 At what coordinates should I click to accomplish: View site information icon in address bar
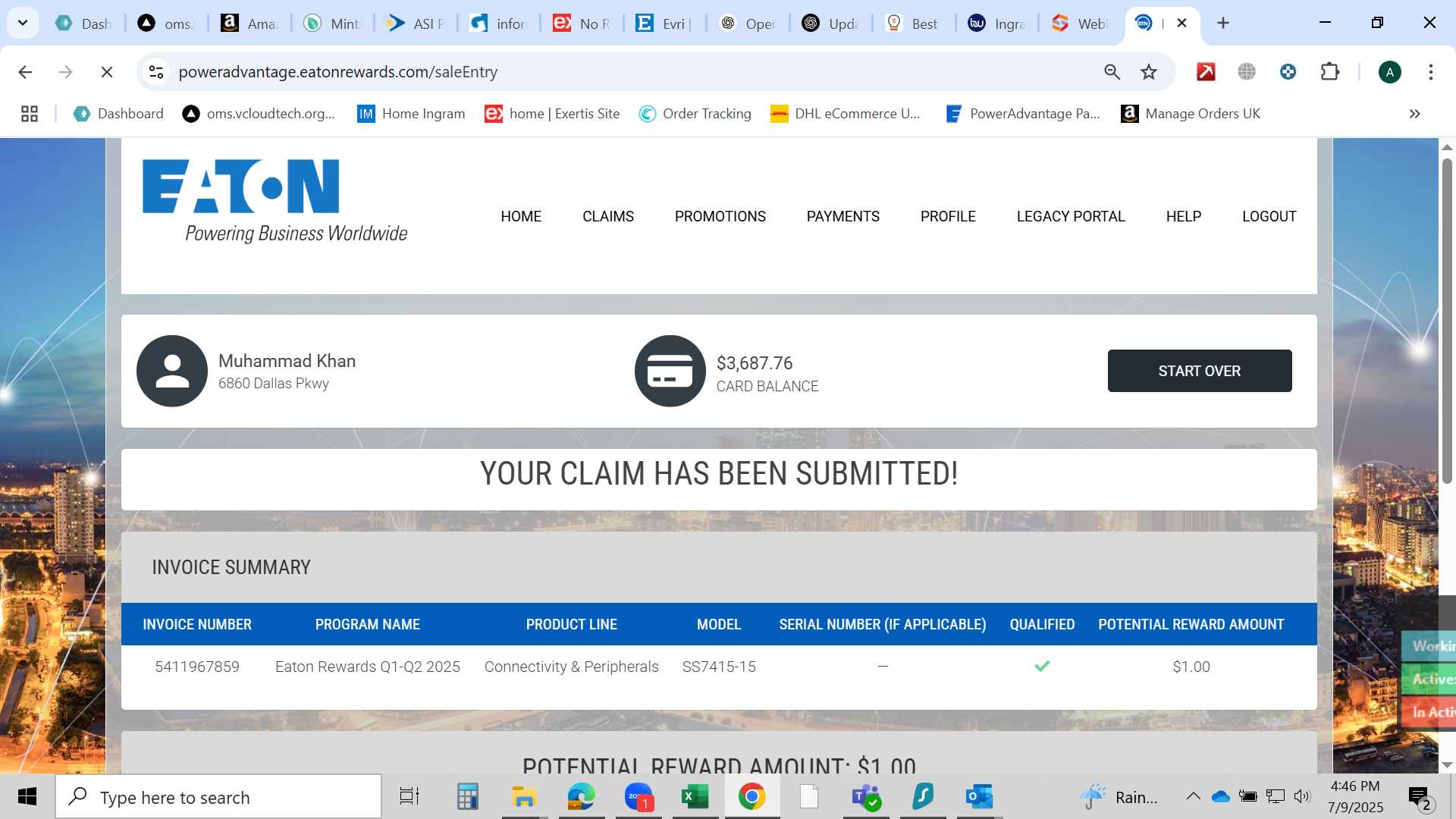tap(156, 72)
